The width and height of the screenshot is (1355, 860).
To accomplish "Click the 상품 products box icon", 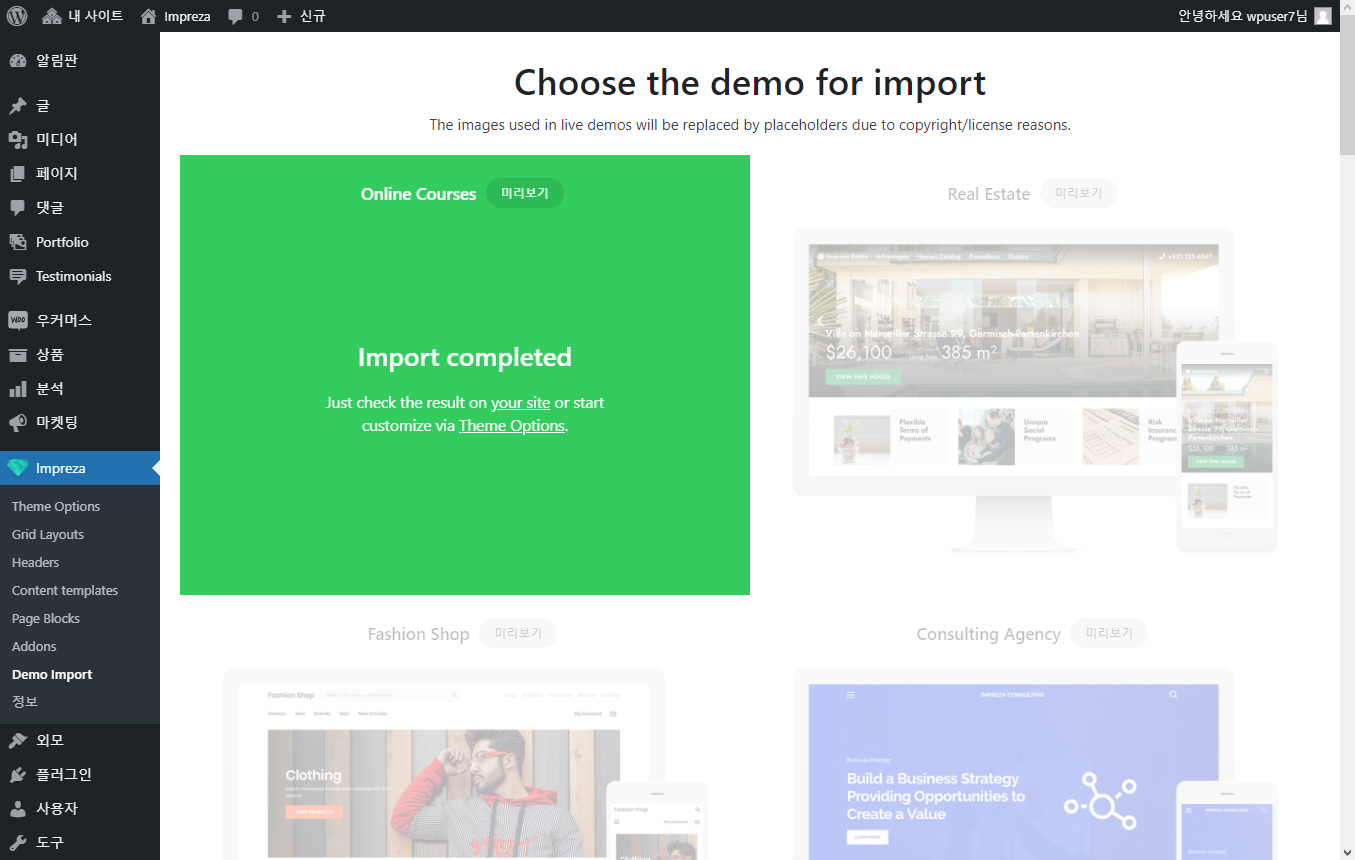I will tap(18, 354).
